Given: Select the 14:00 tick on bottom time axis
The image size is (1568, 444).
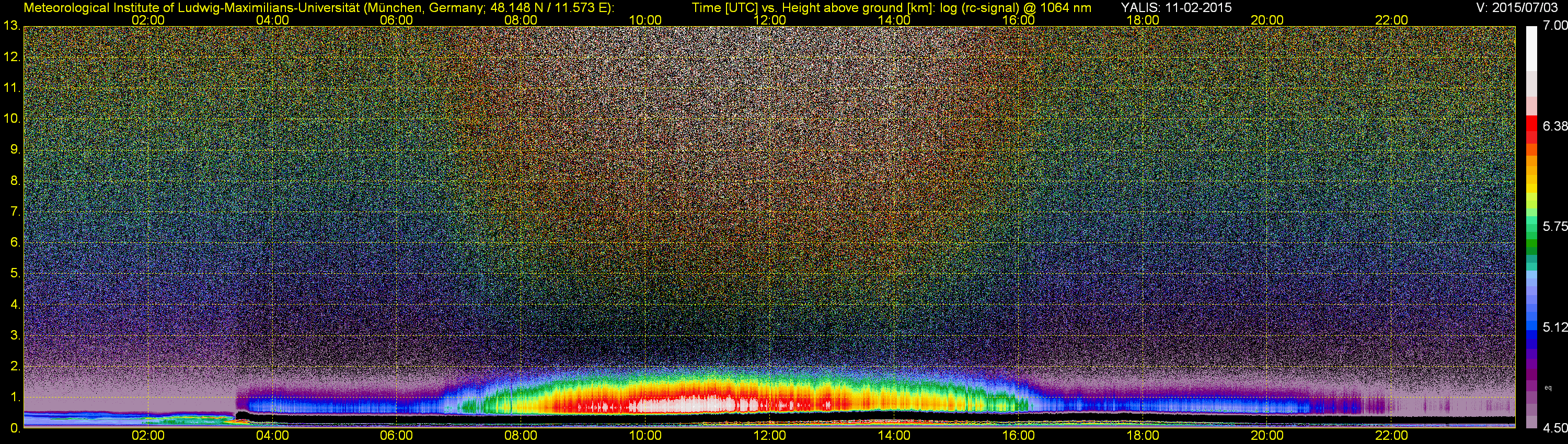Looking at the screenshot, I should click(894, 436).
